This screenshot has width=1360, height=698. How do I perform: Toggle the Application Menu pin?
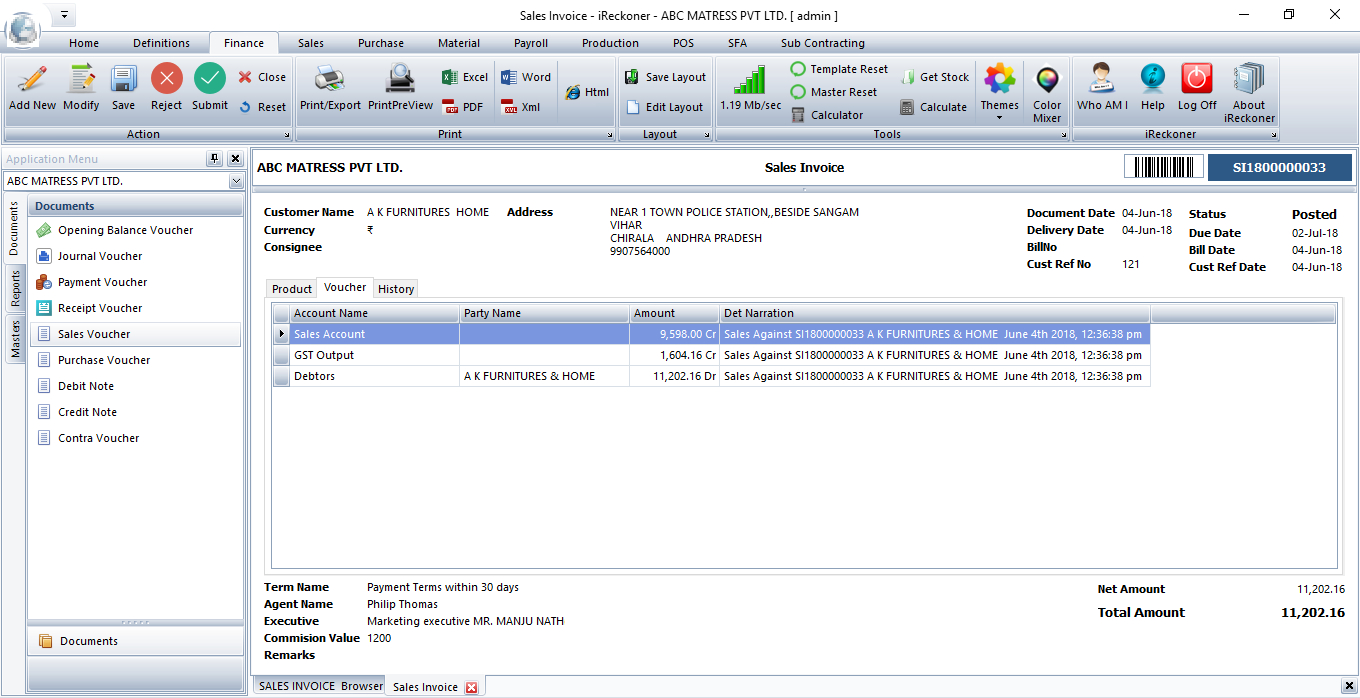(214, 159)
